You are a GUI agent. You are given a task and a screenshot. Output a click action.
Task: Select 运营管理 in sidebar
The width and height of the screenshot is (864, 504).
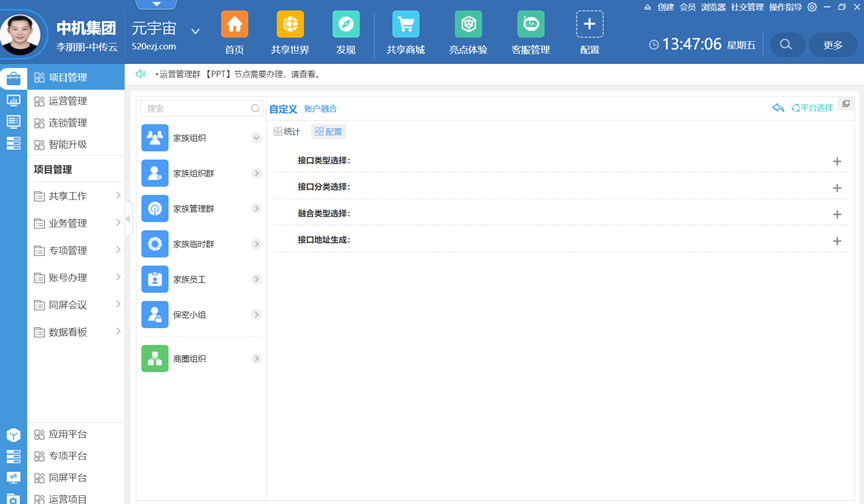pyautogui.click(x=68, y=101)
